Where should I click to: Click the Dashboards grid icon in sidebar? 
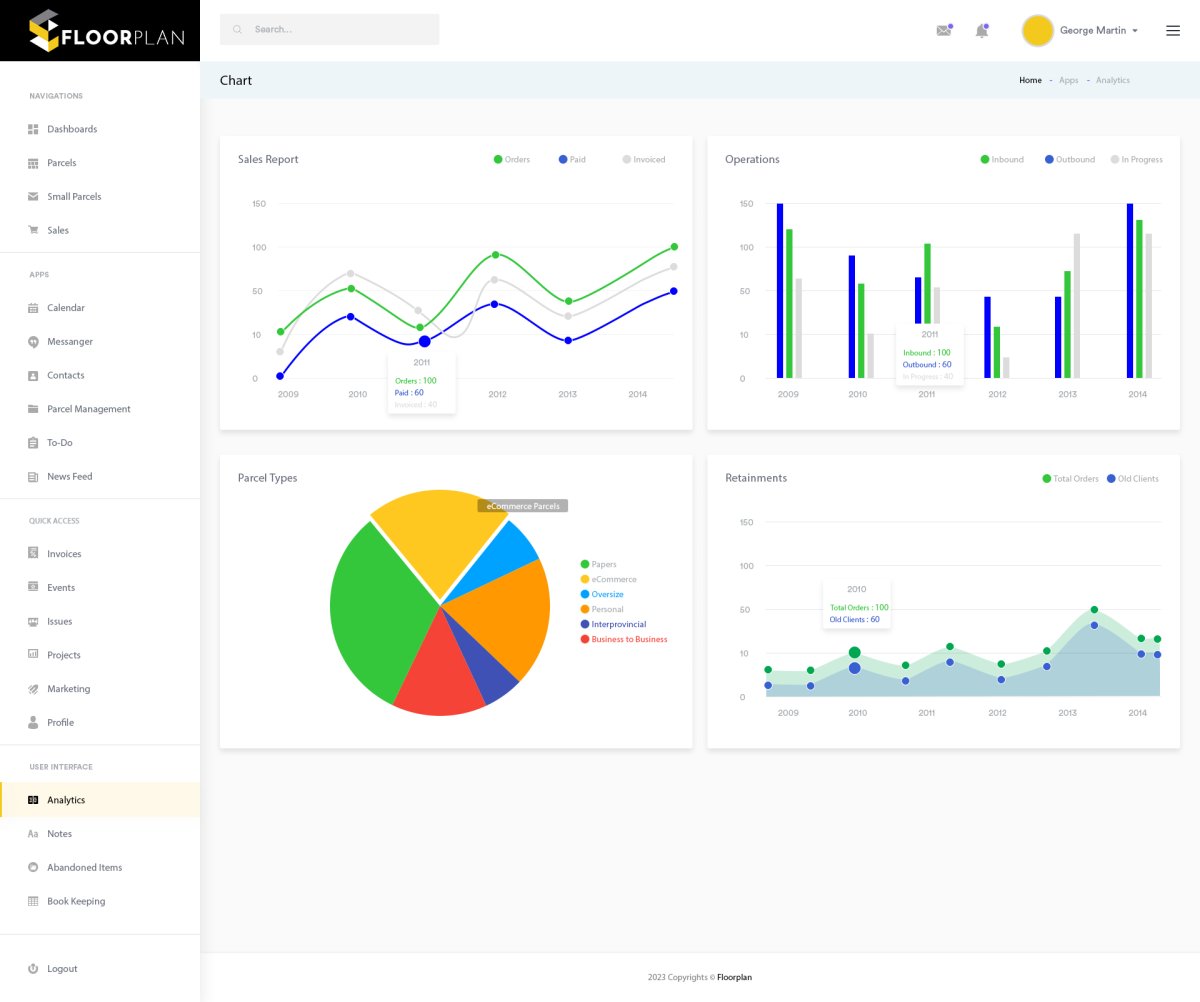(33, 129)
